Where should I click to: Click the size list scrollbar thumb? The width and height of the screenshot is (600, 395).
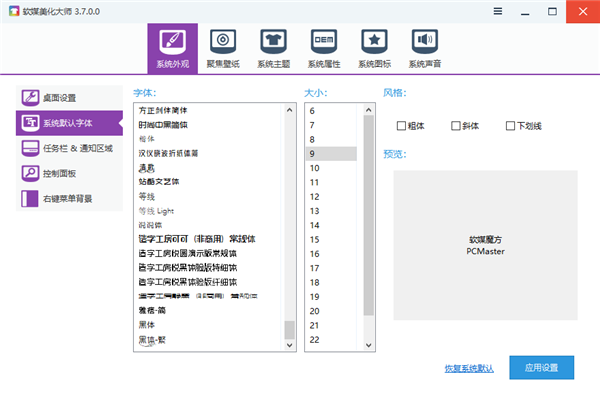coord(368,215)
